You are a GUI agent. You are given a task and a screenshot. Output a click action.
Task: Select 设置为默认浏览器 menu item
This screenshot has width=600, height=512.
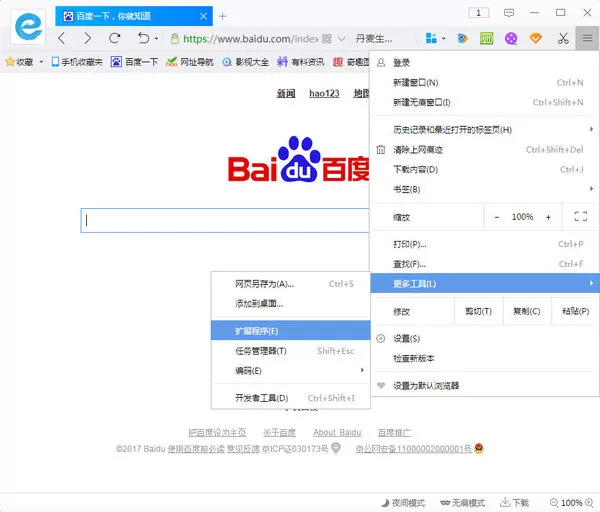point(484,386)
